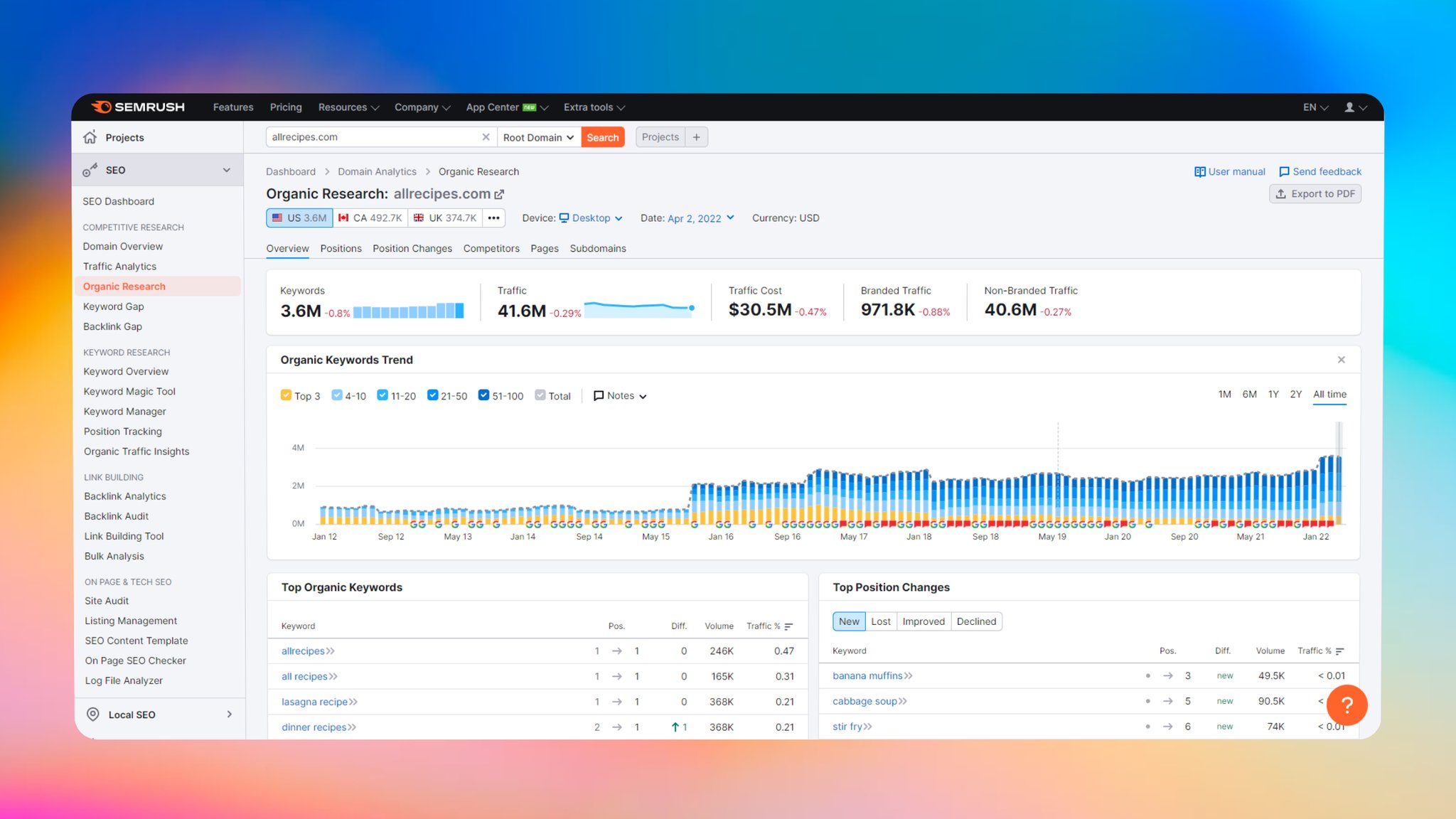Open the external link icon beside allrecipes.com
The image size is (1456, 819).
coord(499,194)
